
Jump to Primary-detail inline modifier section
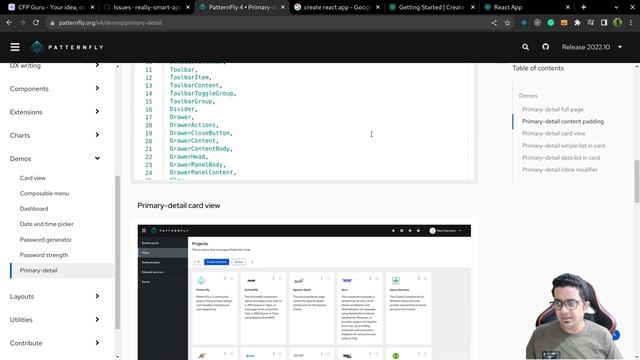(x=560, y=169)
